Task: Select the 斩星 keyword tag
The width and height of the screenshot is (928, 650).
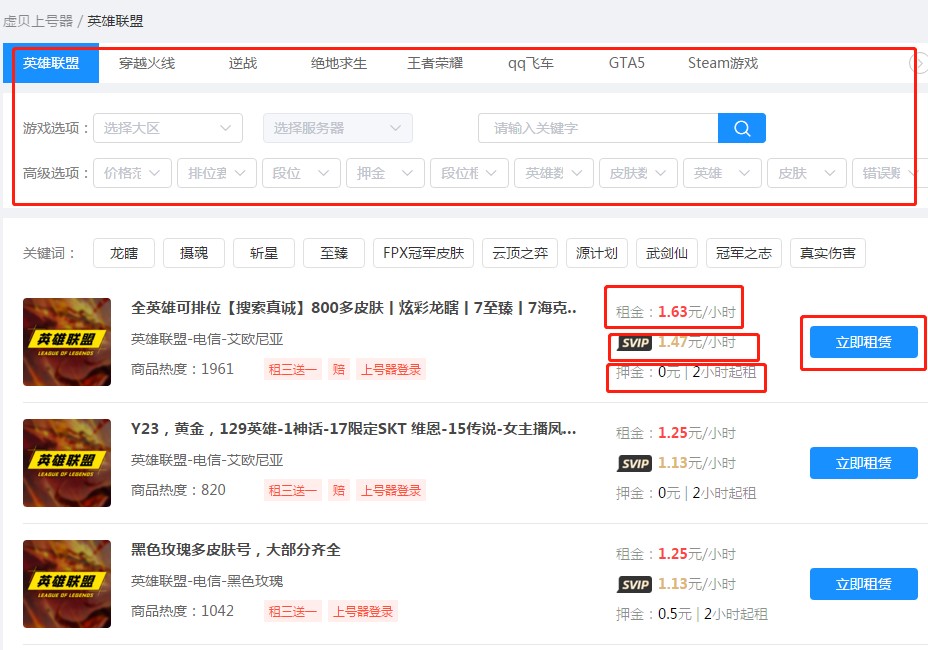Action: 264,253
